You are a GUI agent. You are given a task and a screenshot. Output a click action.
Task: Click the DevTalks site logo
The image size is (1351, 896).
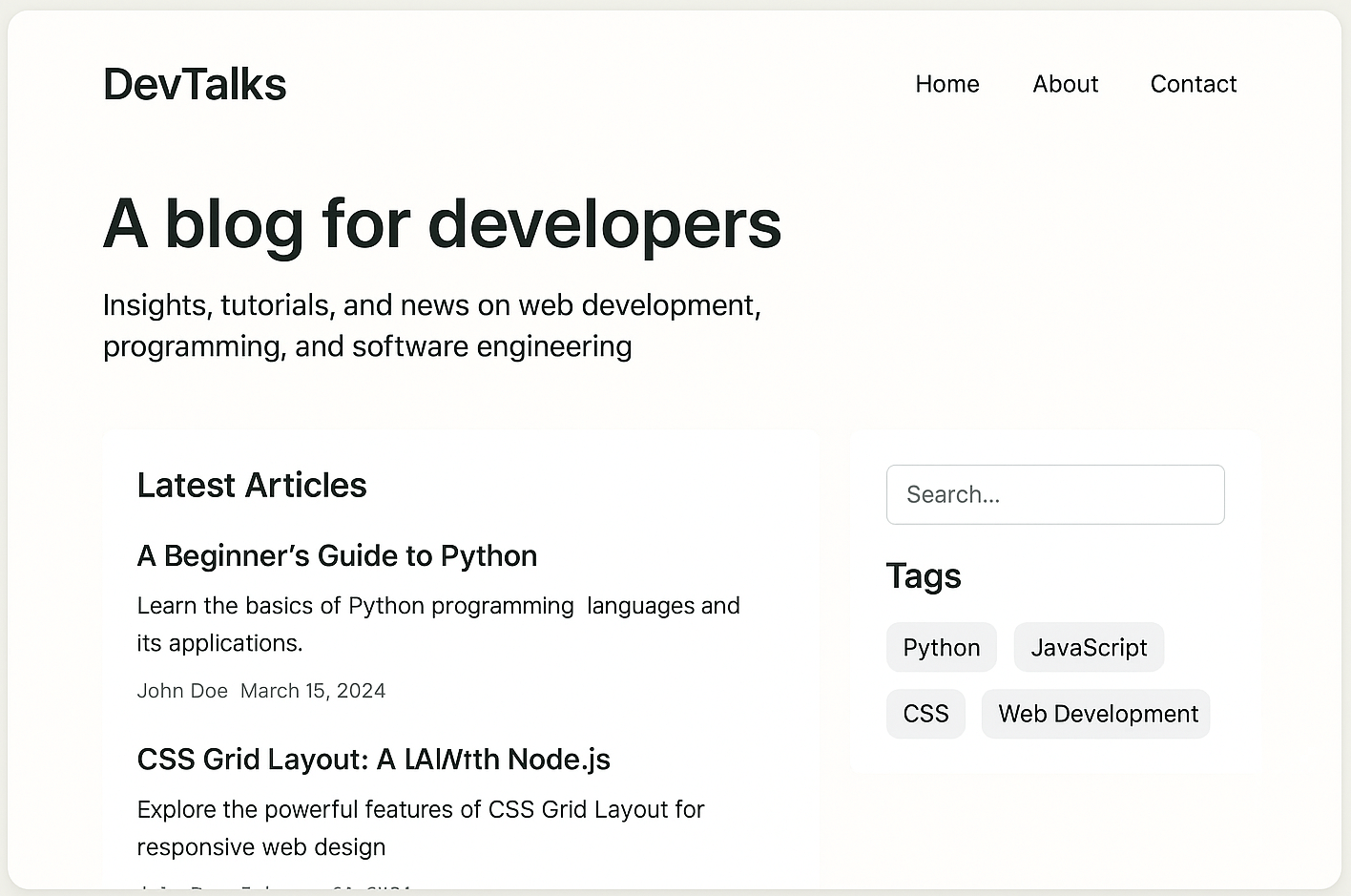click(195, 84)
